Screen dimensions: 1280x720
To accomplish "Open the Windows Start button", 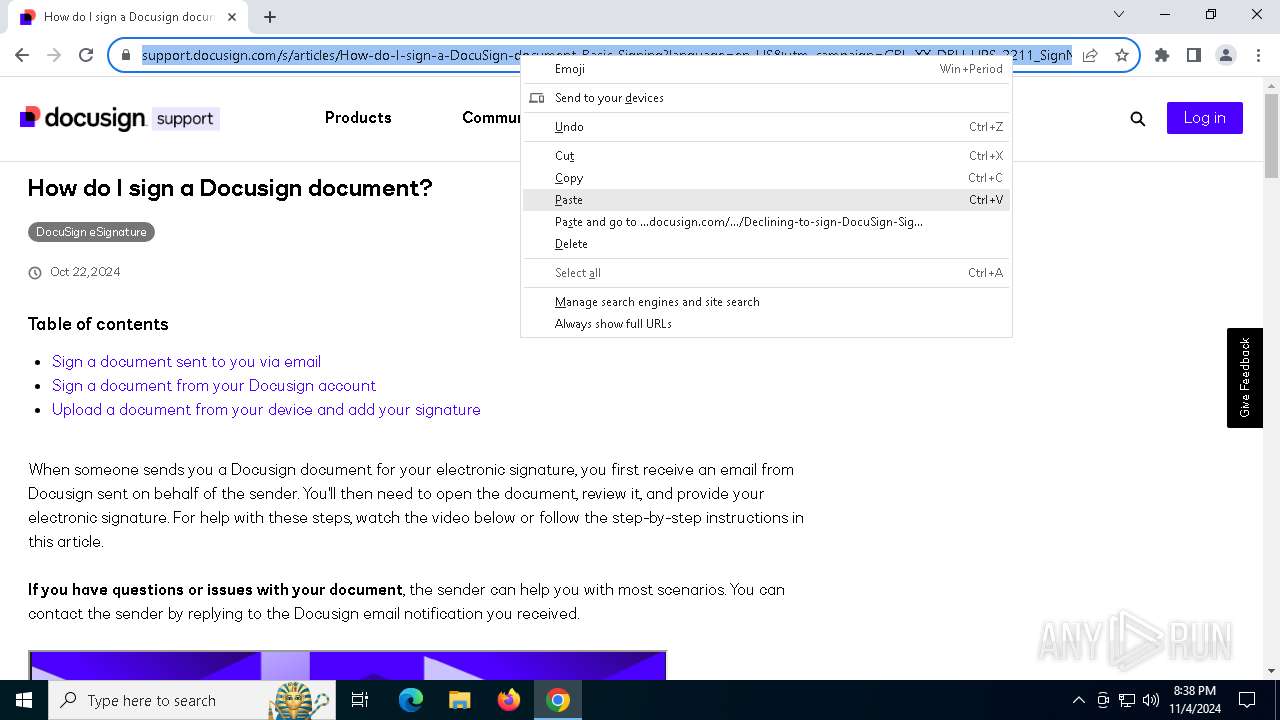I will pos(24,700).
